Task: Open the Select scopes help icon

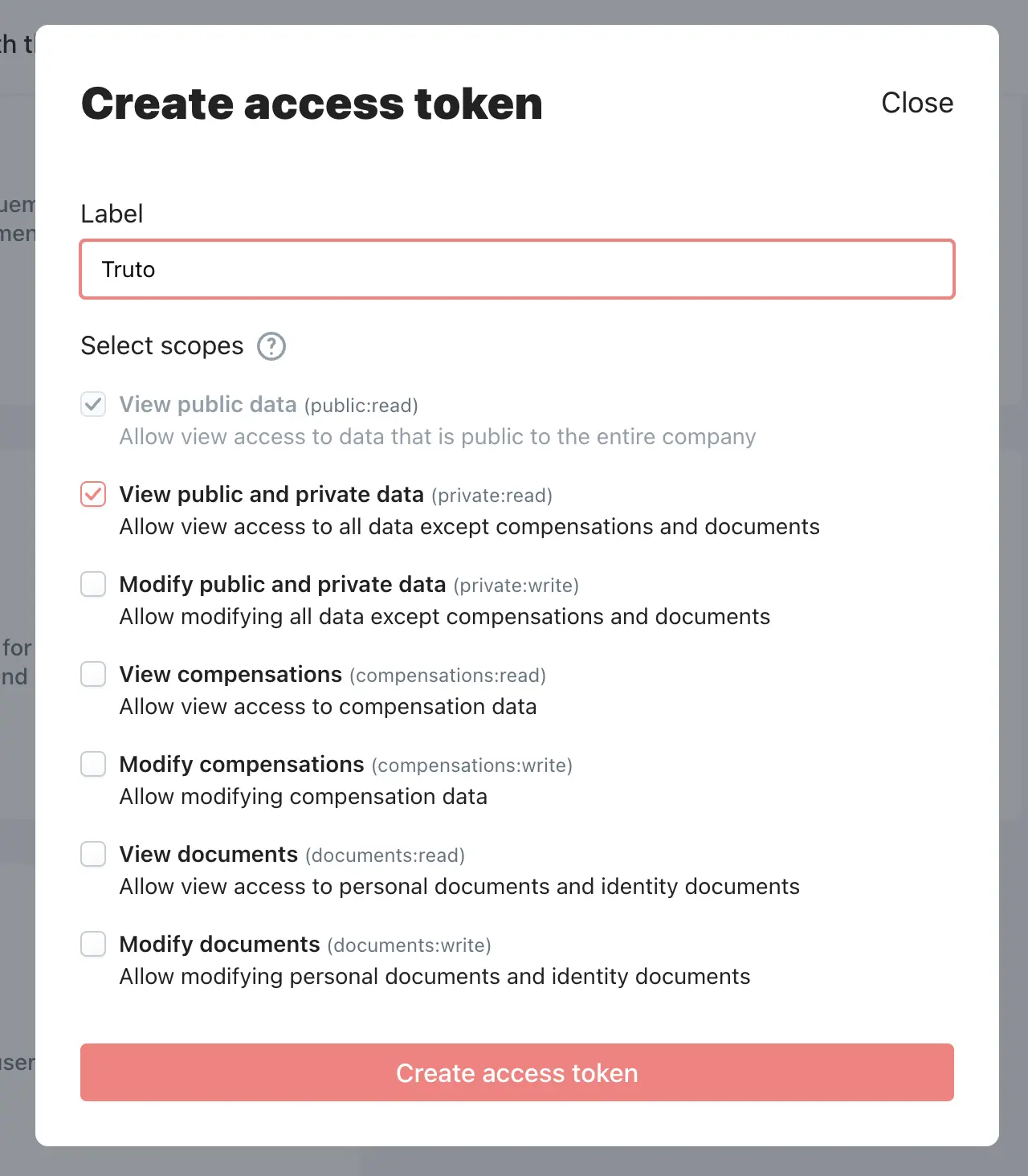Action: [x=271, y=346]
